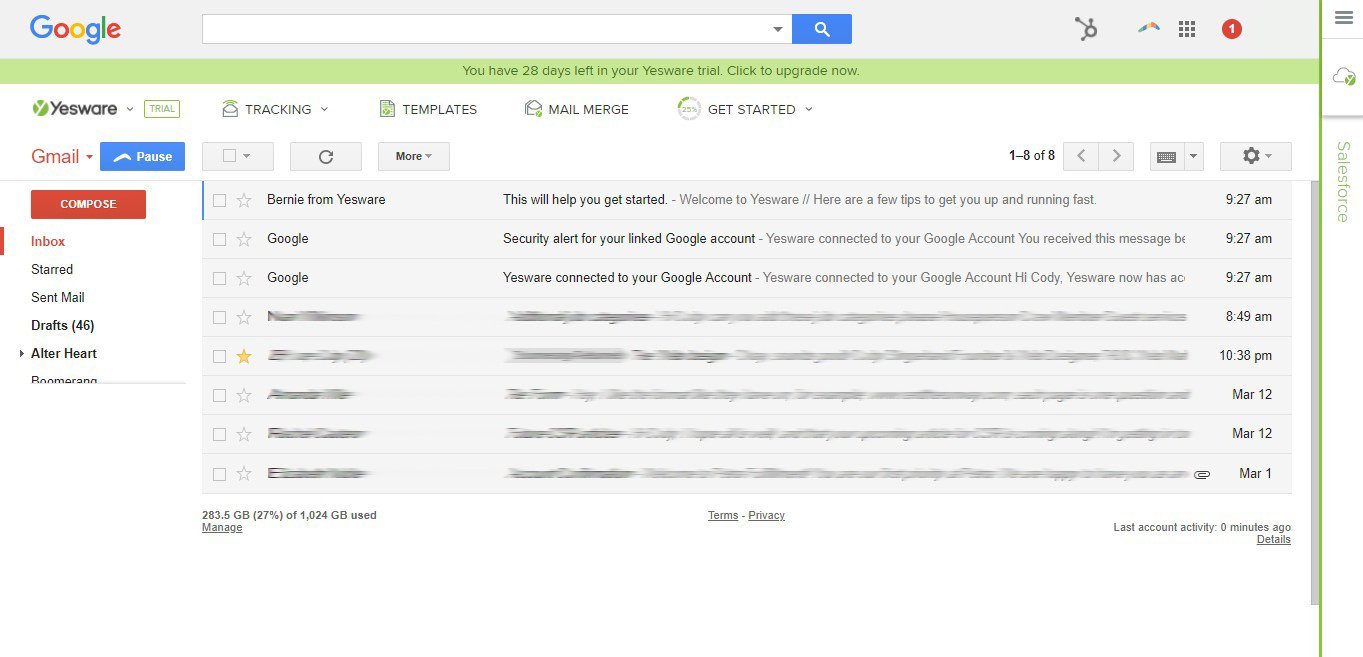
Task: Star the Security alert email
Action: coord(244,239)
